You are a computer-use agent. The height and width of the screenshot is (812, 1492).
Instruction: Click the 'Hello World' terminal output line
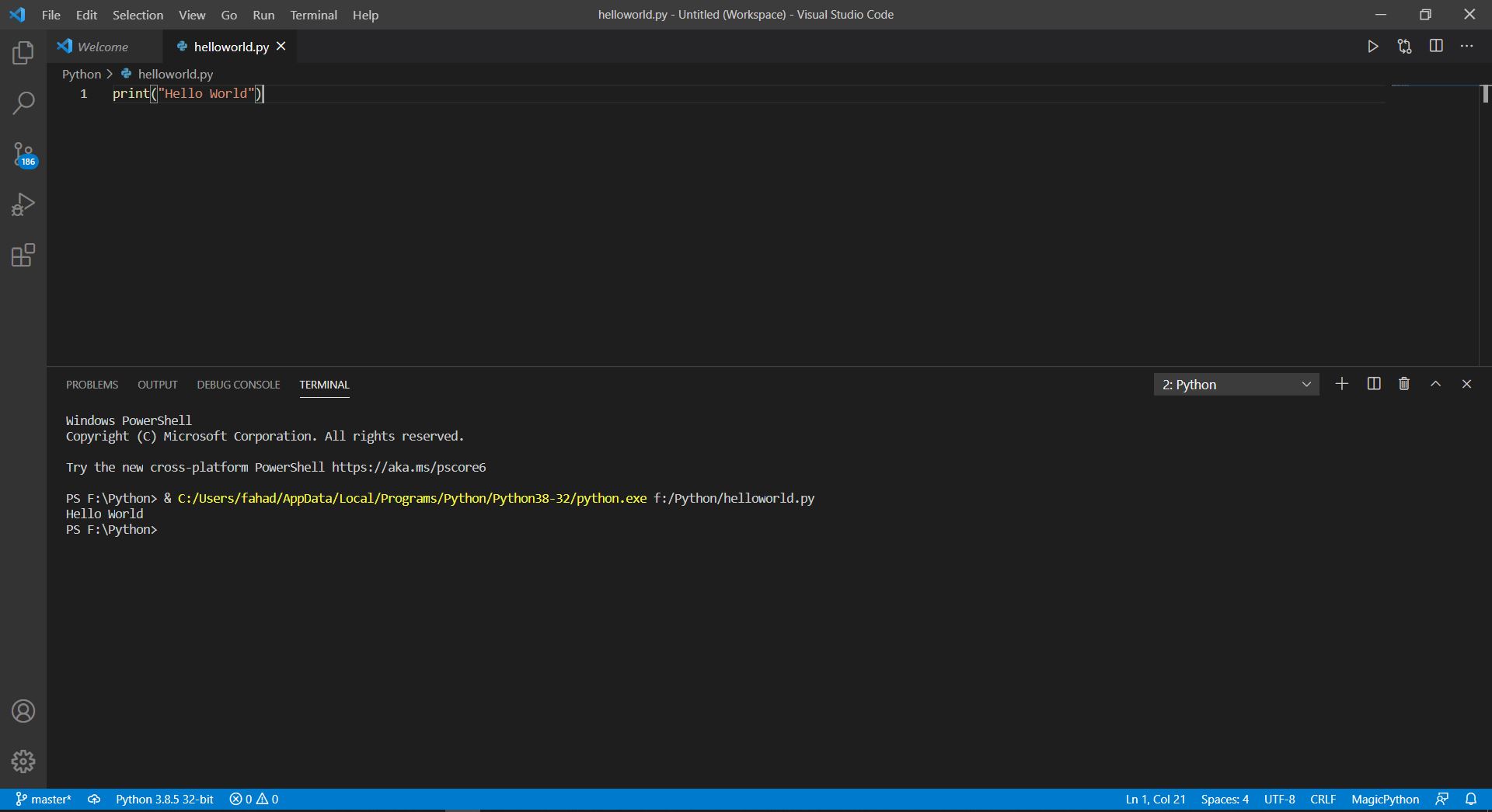coord(104,514)
